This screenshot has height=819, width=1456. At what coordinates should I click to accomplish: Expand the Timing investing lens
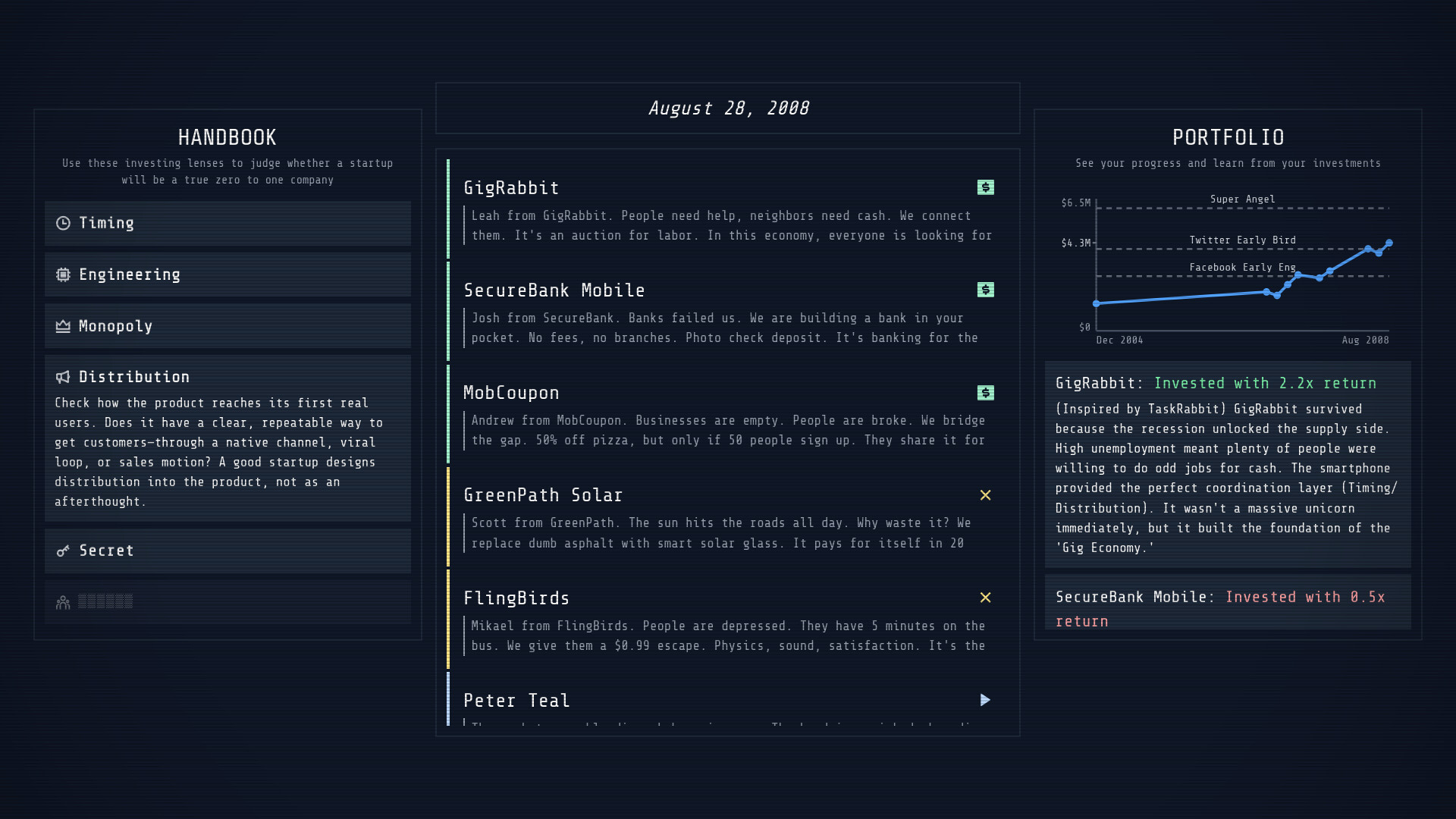coord(227,223)
